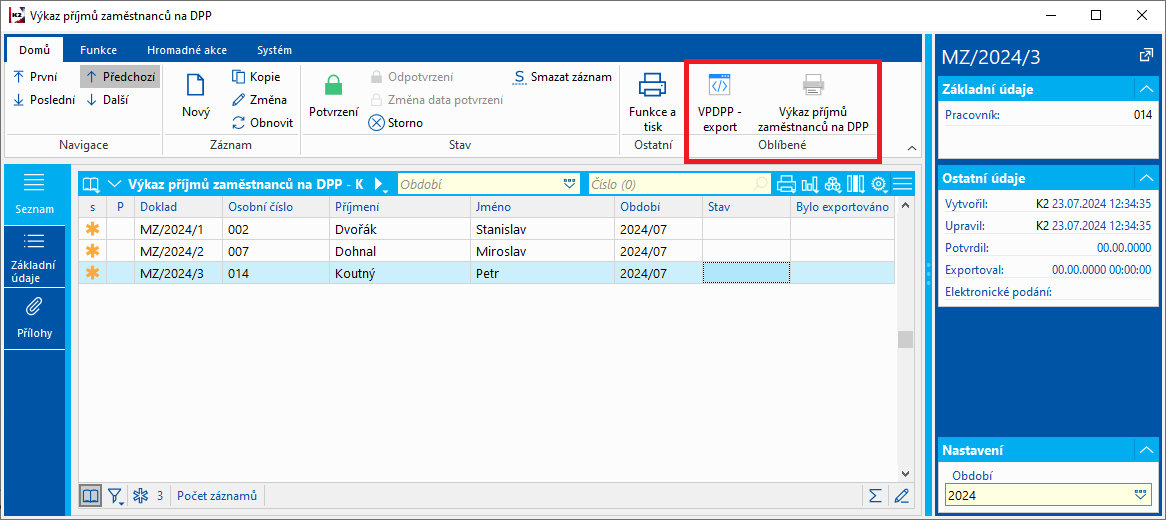
Task: Focus the Číslo search field
Action: (x=679, y=184)
